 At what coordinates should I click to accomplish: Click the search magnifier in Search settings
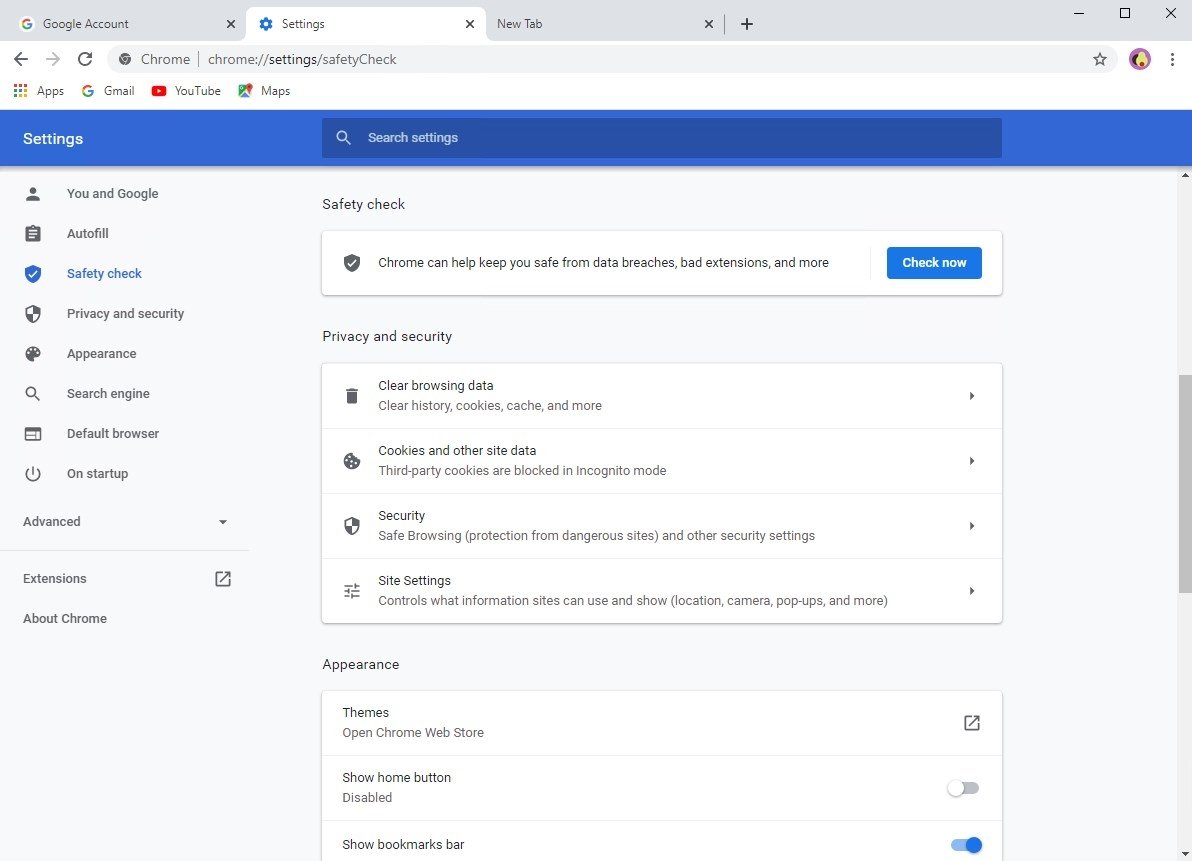click(344, 138)
